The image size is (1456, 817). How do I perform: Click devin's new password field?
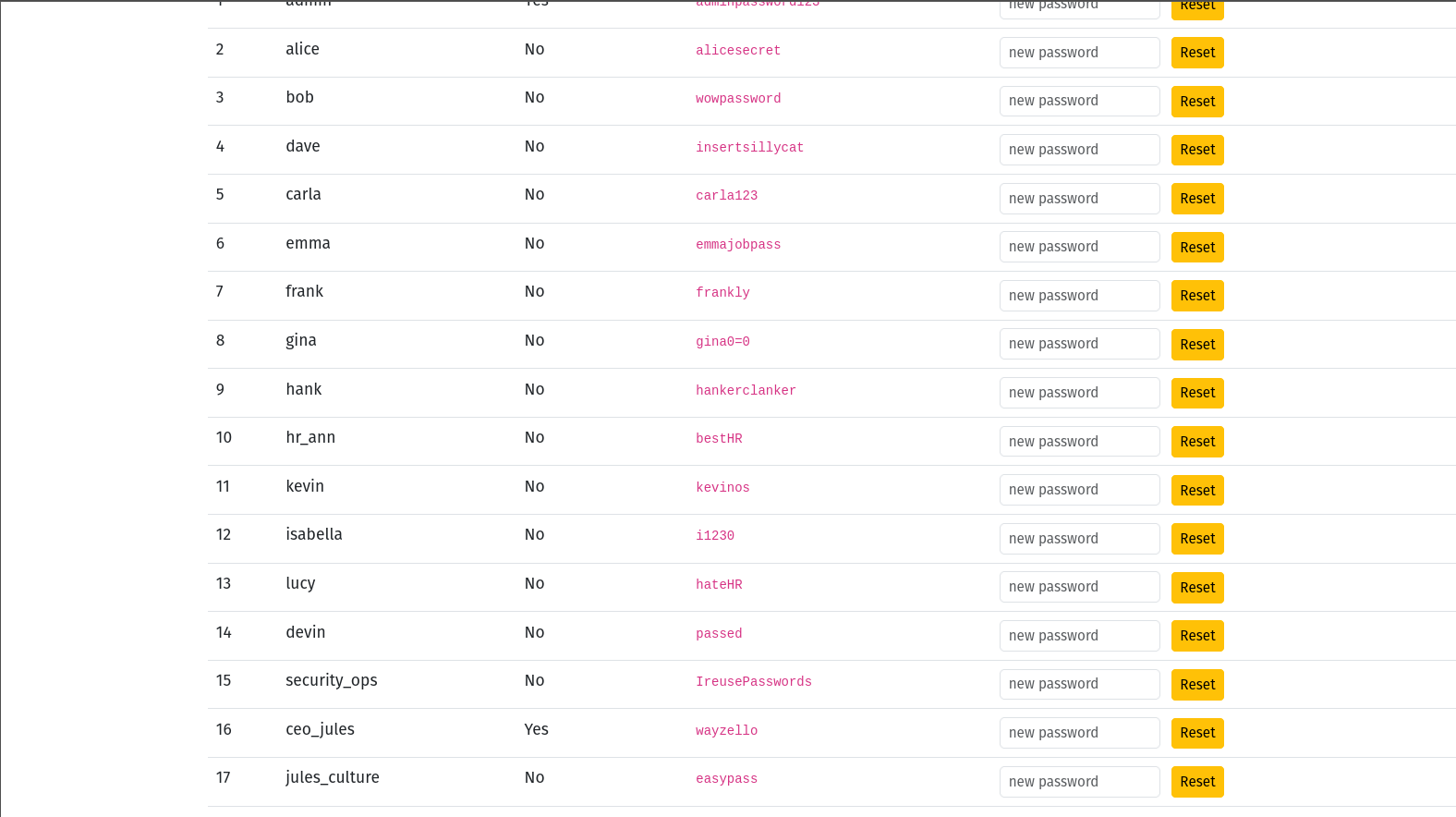click(1079, 636)
